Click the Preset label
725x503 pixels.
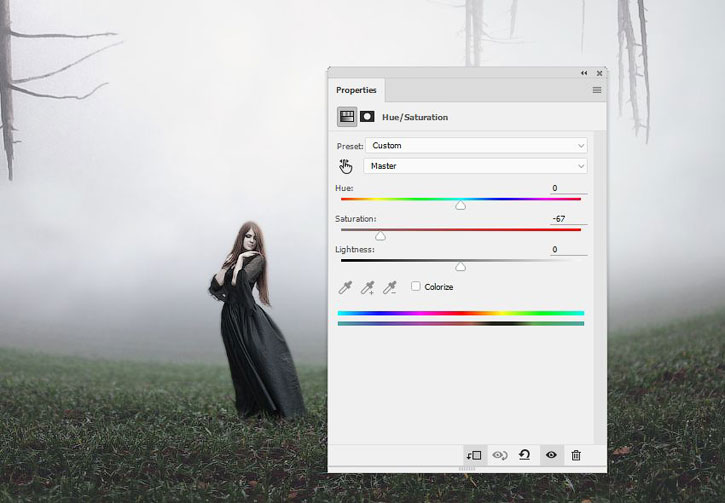click(350, 146)
